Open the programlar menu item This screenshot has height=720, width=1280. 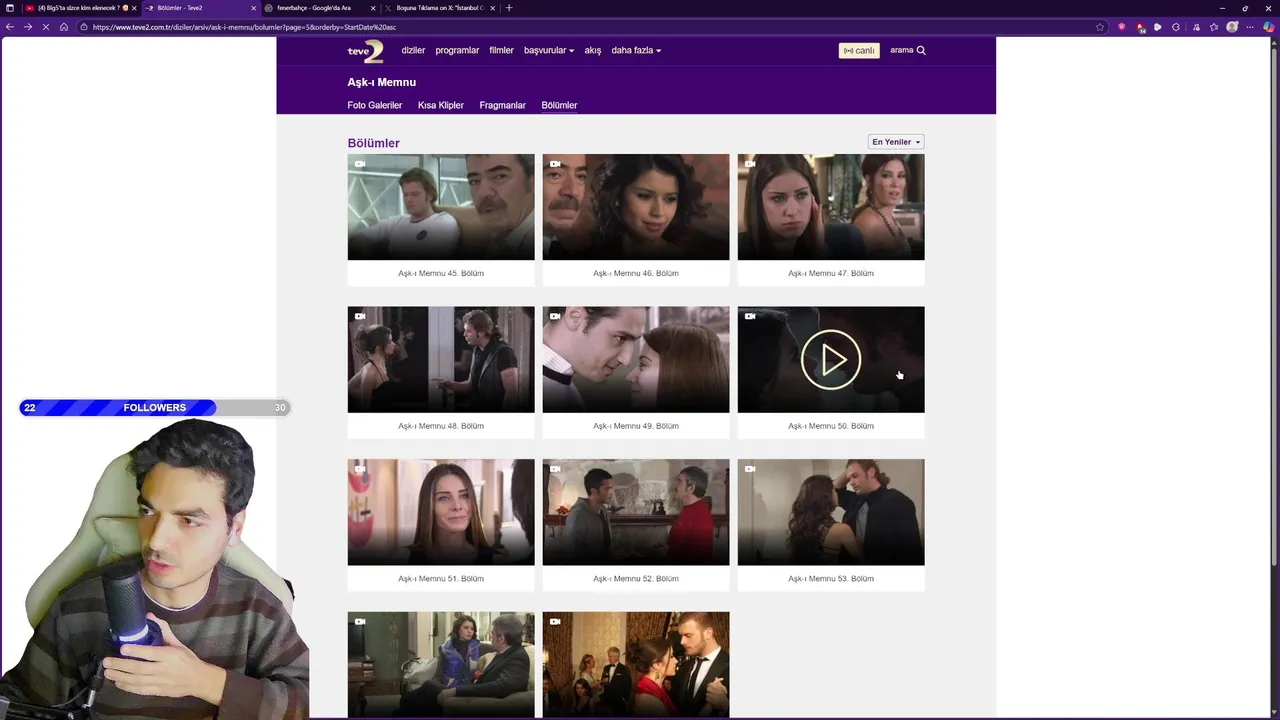[457, 50]
